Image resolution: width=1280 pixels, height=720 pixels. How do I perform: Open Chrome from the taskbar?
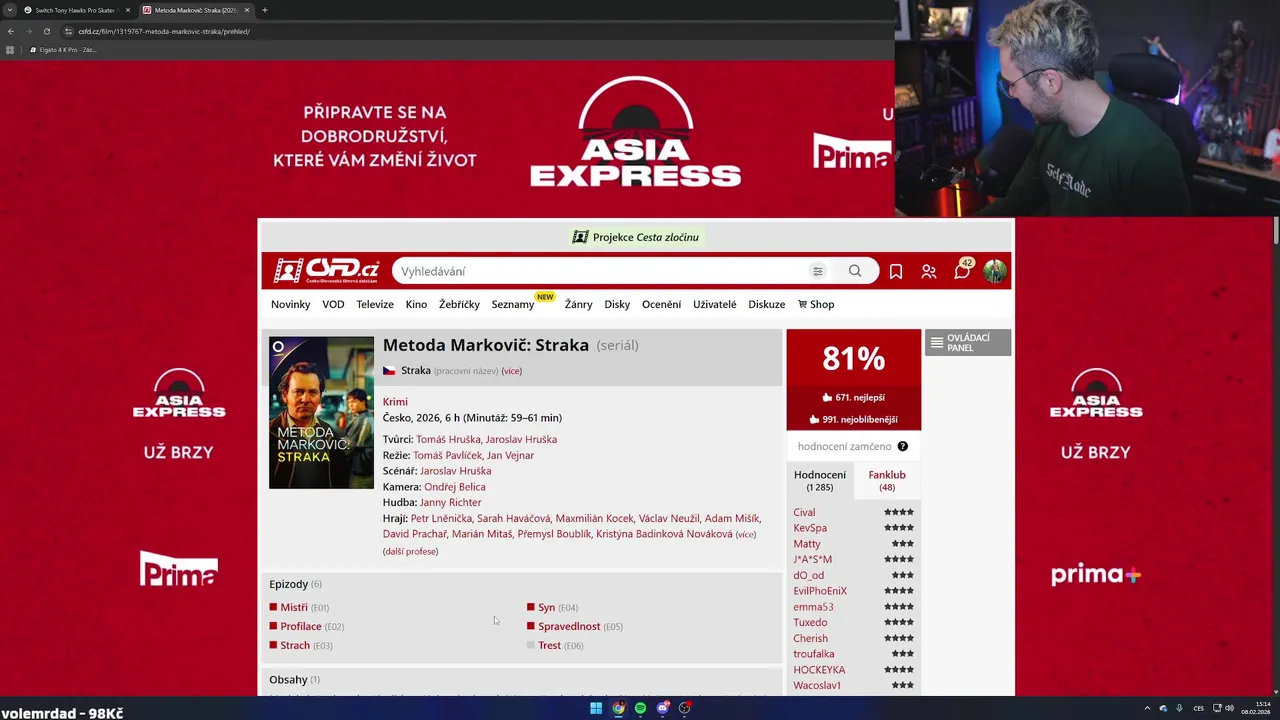pyautogui.click(x=618, y=708)
